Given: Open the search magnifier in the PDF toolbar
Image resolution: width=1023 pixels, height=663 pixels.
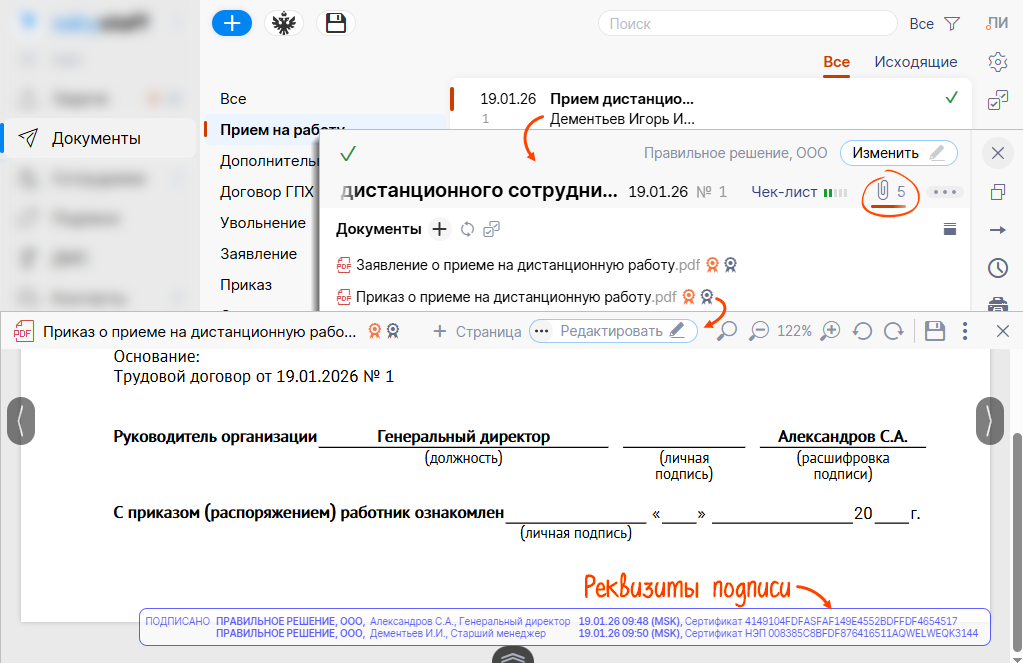Looking at the screenshot, I should tap(727, 331).
